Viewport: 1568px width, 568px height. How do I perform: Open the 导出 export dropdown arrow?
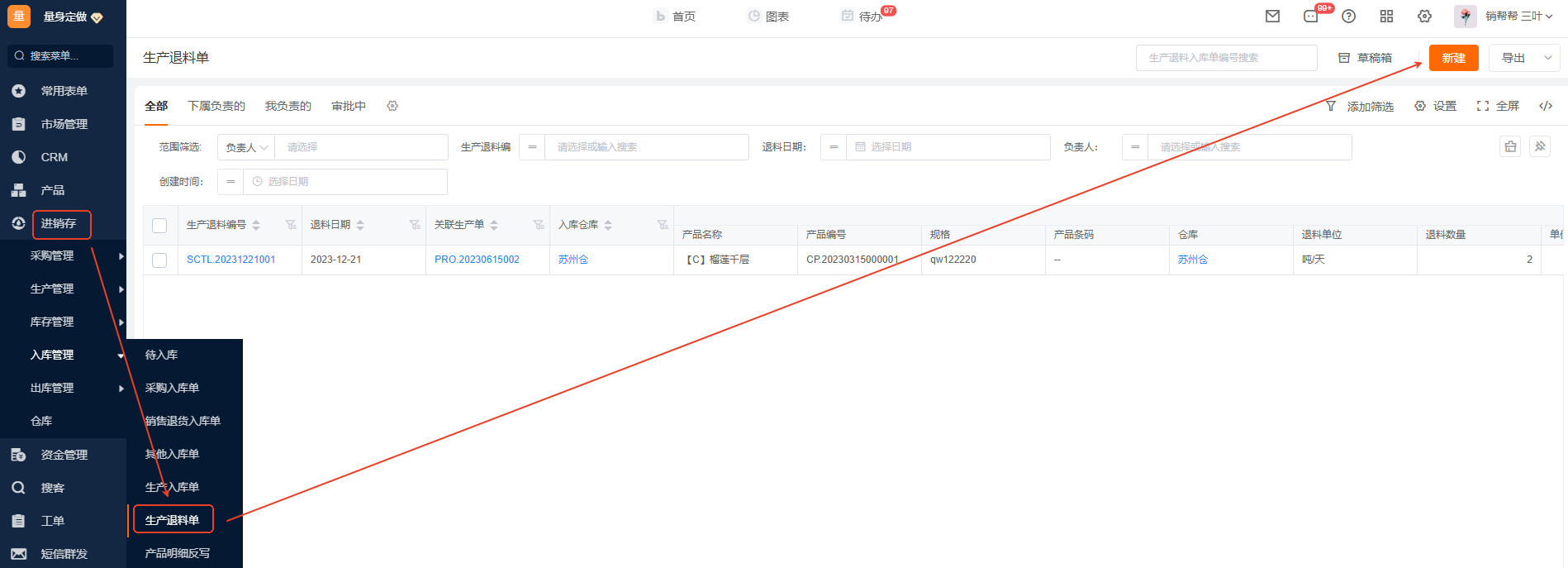click(x=1547, y=58)
